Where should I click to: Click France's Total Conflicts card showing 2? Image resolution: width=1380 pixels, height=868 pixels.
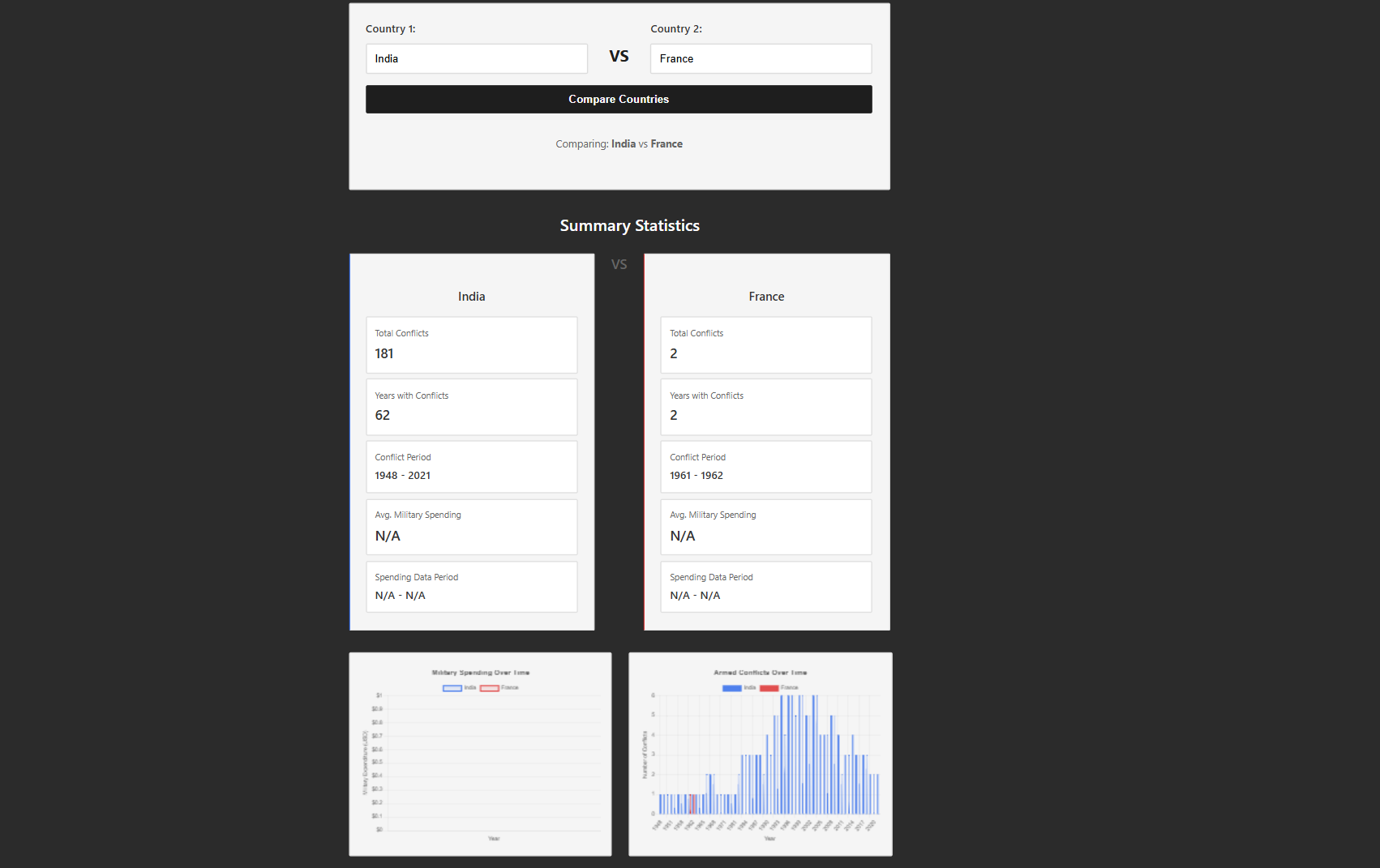[x=765, y=345]
